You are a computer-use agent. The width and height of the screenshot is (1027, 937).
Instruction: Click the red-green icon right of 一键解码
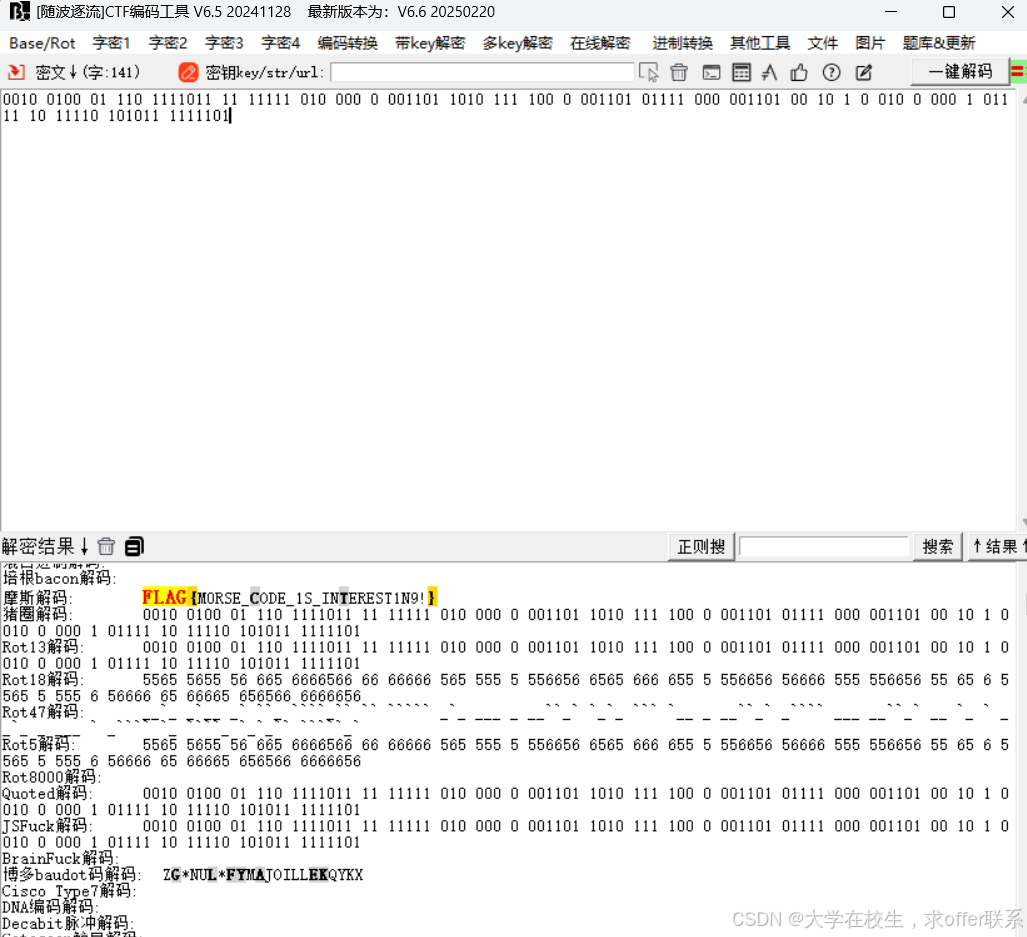[1018, 71]
